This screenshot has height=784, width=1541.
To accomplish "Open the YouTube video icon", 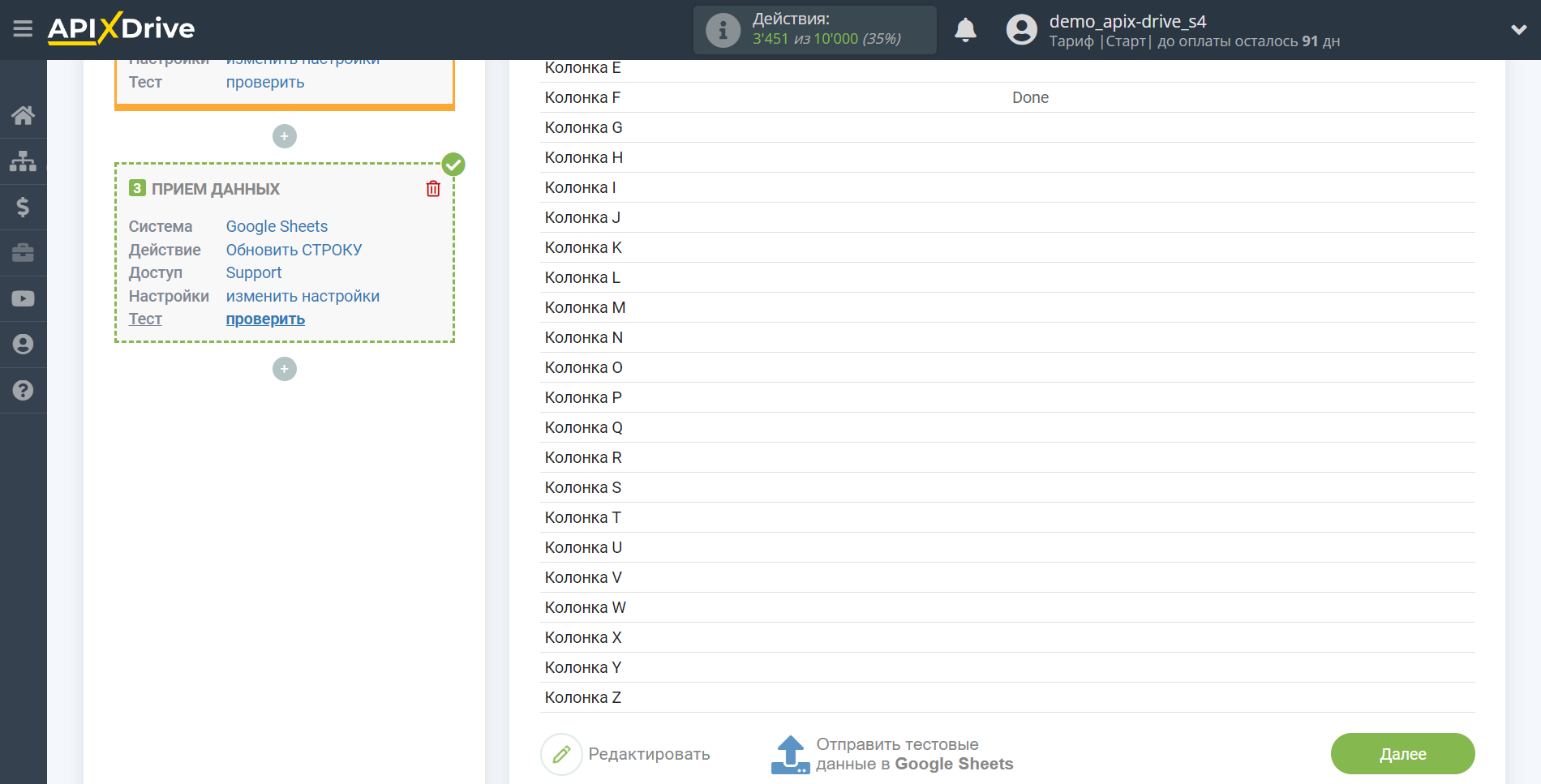I will pyautogui.click(x=23, y=298).
